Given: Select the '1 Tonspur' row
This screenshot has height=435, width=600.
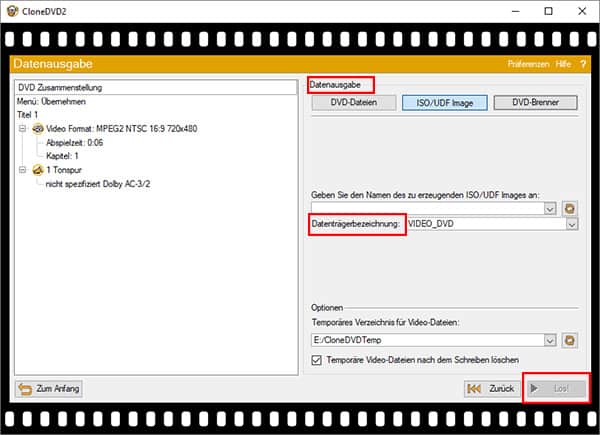Looking at the screenshot, I should point(64,169).
